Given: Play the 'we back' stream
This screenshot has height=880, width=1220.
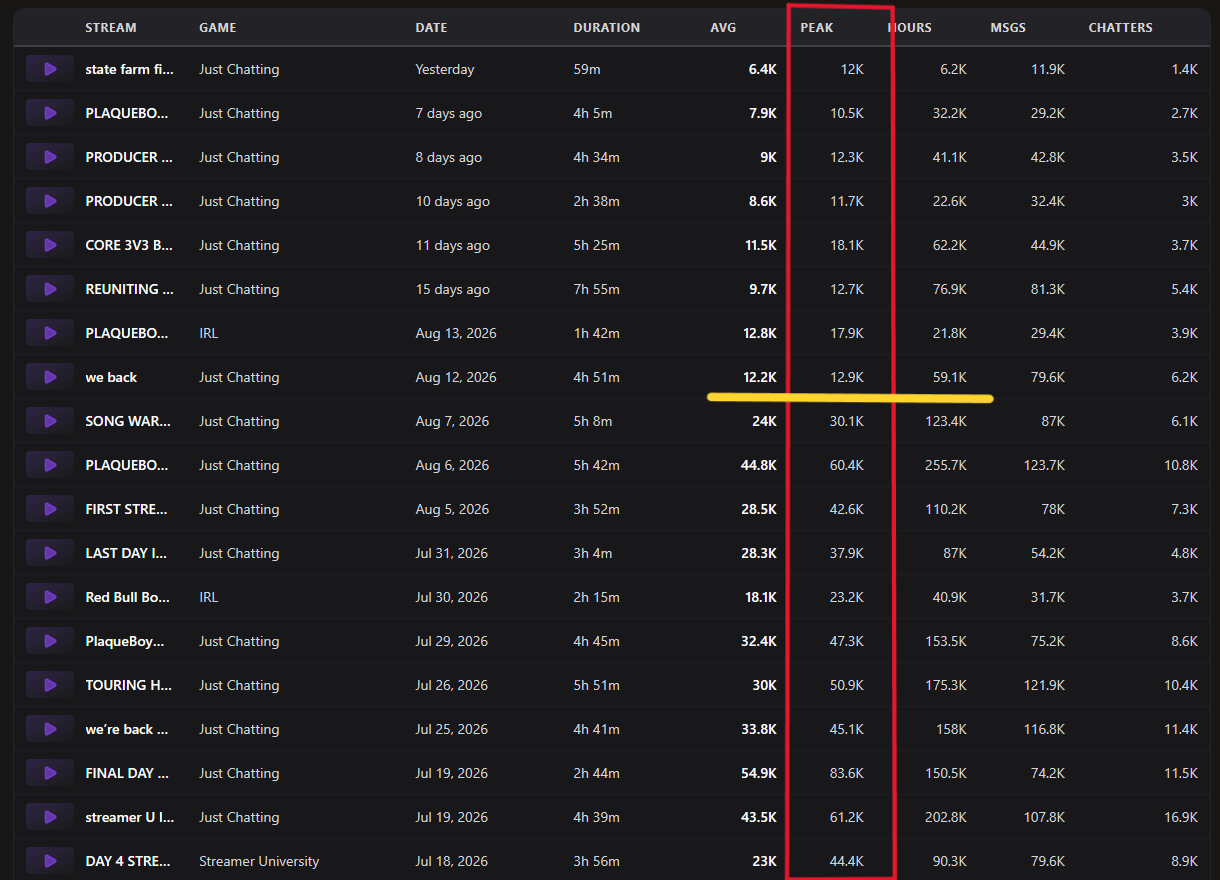Looking at the screenshot, I should [50, 377].
